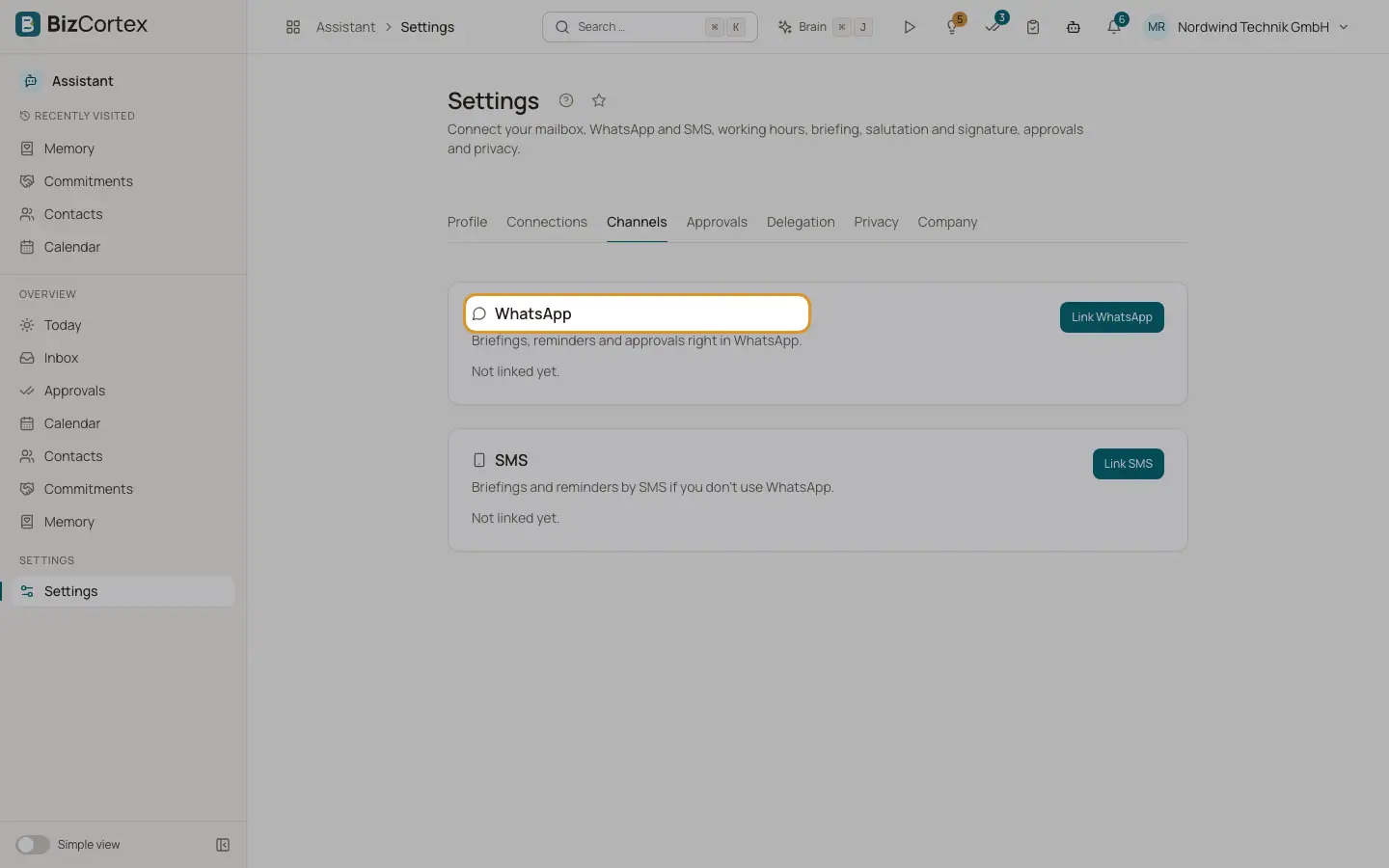Focus the Search input field
Image resolution: width=1389 pixels, height=868 pixels.
pyautogui.click(x=650, y=27)
